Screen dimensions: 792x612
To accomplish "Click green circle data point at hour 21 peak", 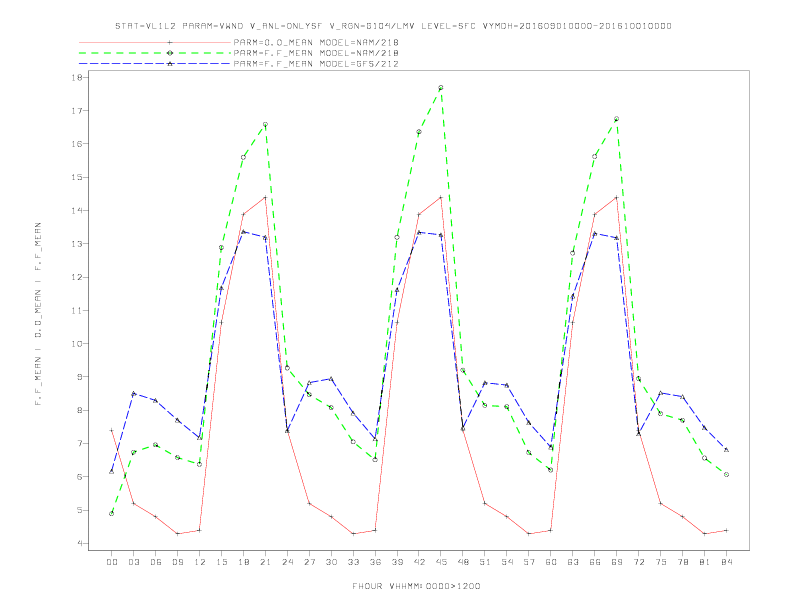I will (265, 124).
